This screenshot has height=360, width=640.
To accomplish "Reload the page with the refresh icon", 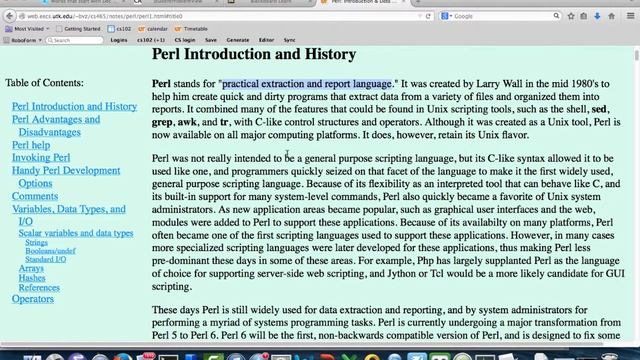I will [428, 16].
